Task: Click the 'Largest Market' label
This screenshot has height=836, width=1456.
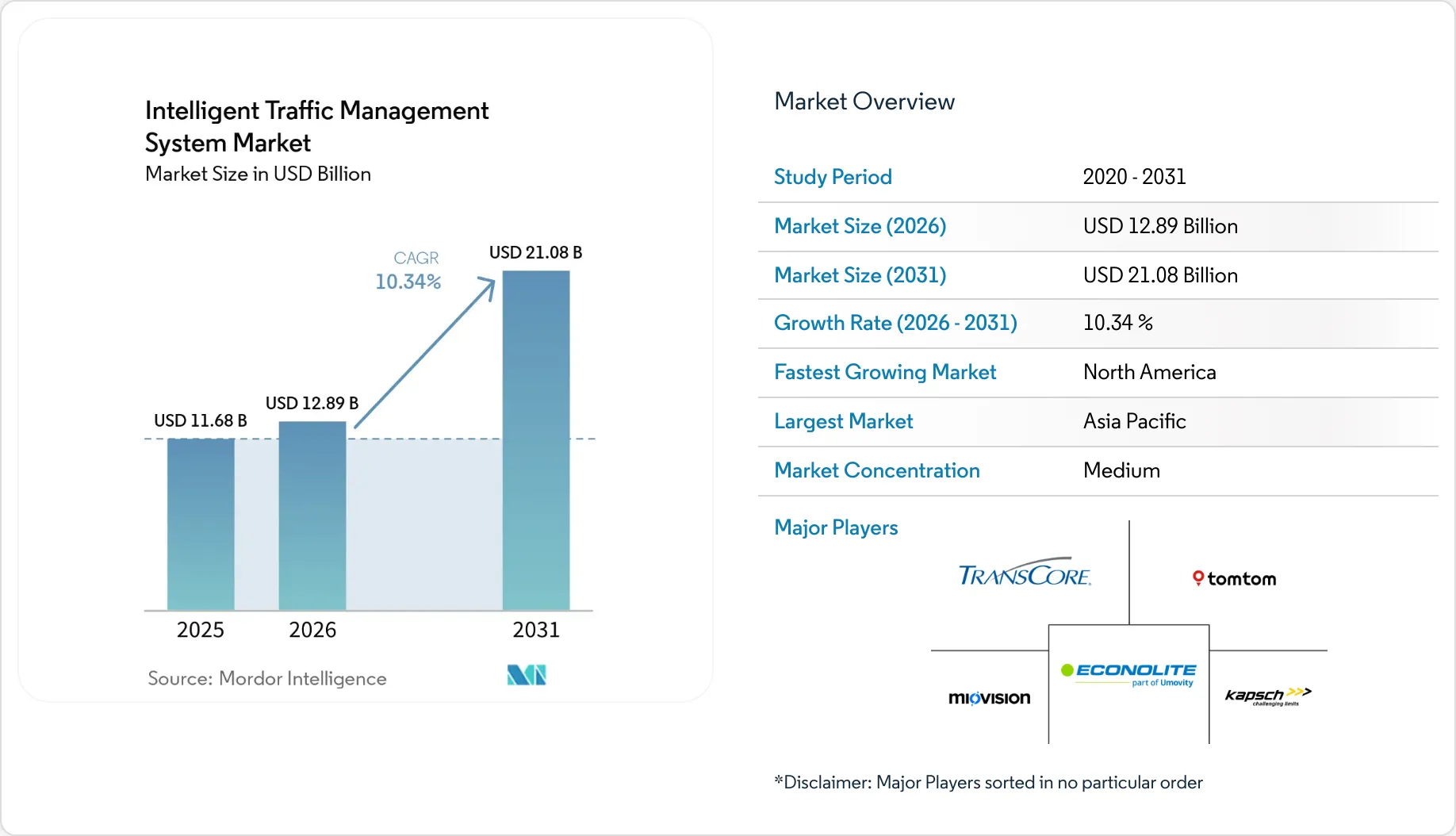Action: coord(843,421)
